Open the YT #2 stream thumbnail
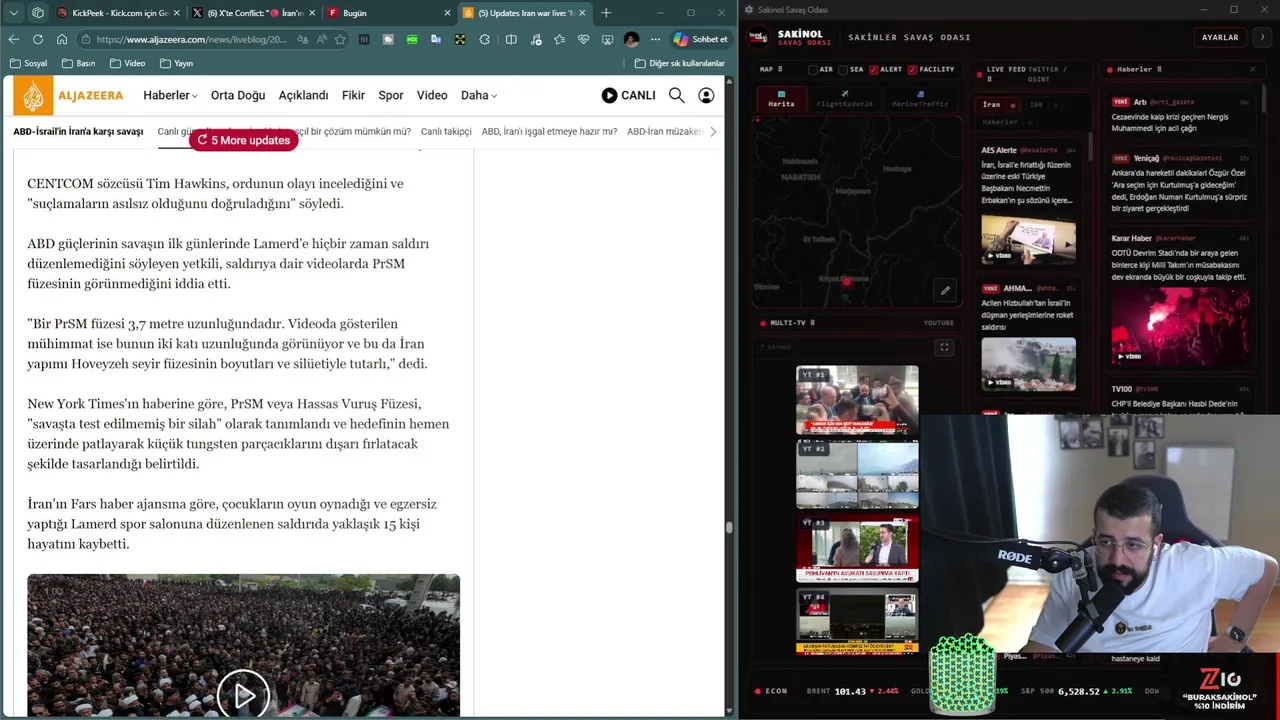The image size is (1280, 720). click(x=857, y=474)
